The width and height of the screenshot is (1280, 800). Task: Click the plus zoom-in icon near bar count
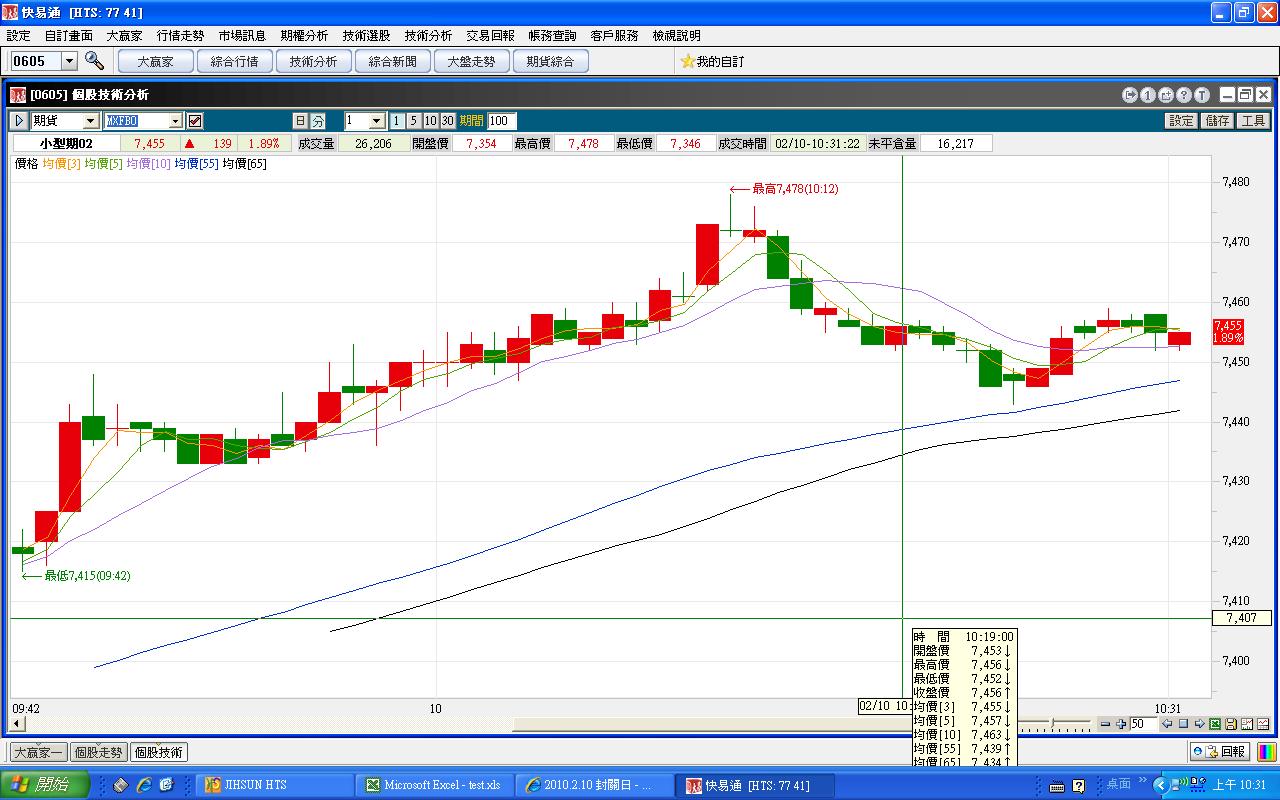(x=1122, y=724)
